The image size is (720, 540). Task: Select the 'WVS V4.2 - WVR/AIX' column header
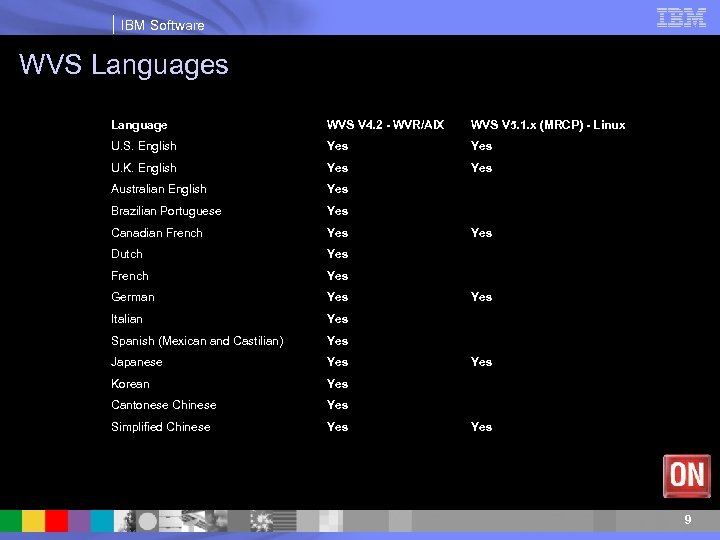[385, 125]
